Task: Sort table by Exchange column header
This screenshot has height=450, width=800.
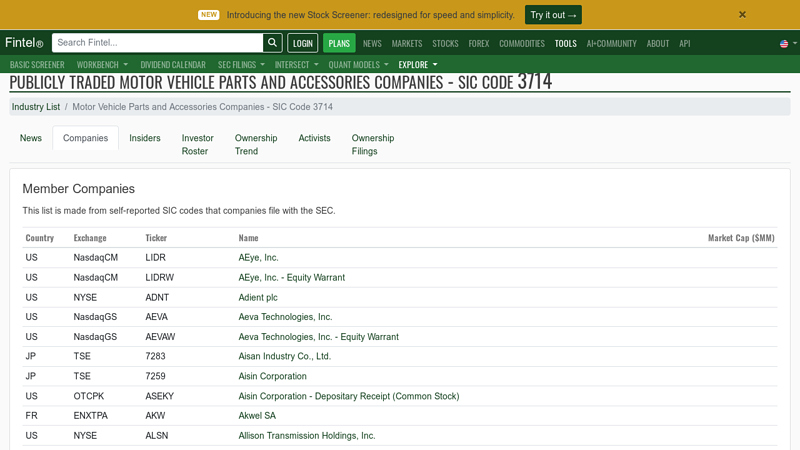Action: [90, 238]
